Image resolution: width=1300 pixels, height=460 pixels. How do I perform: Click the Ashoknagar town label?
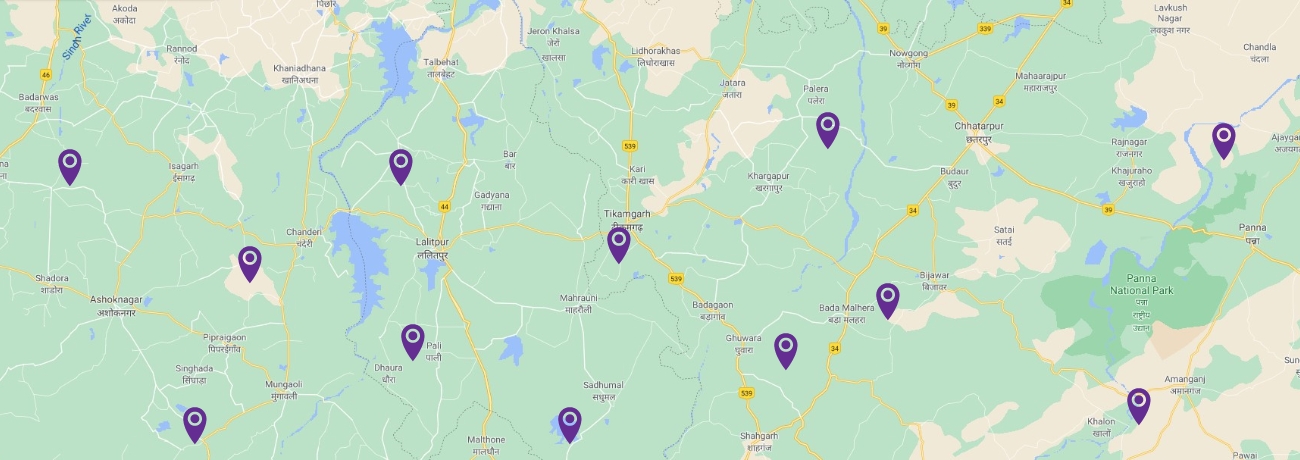pyautogui.click(x=111, y=305)
